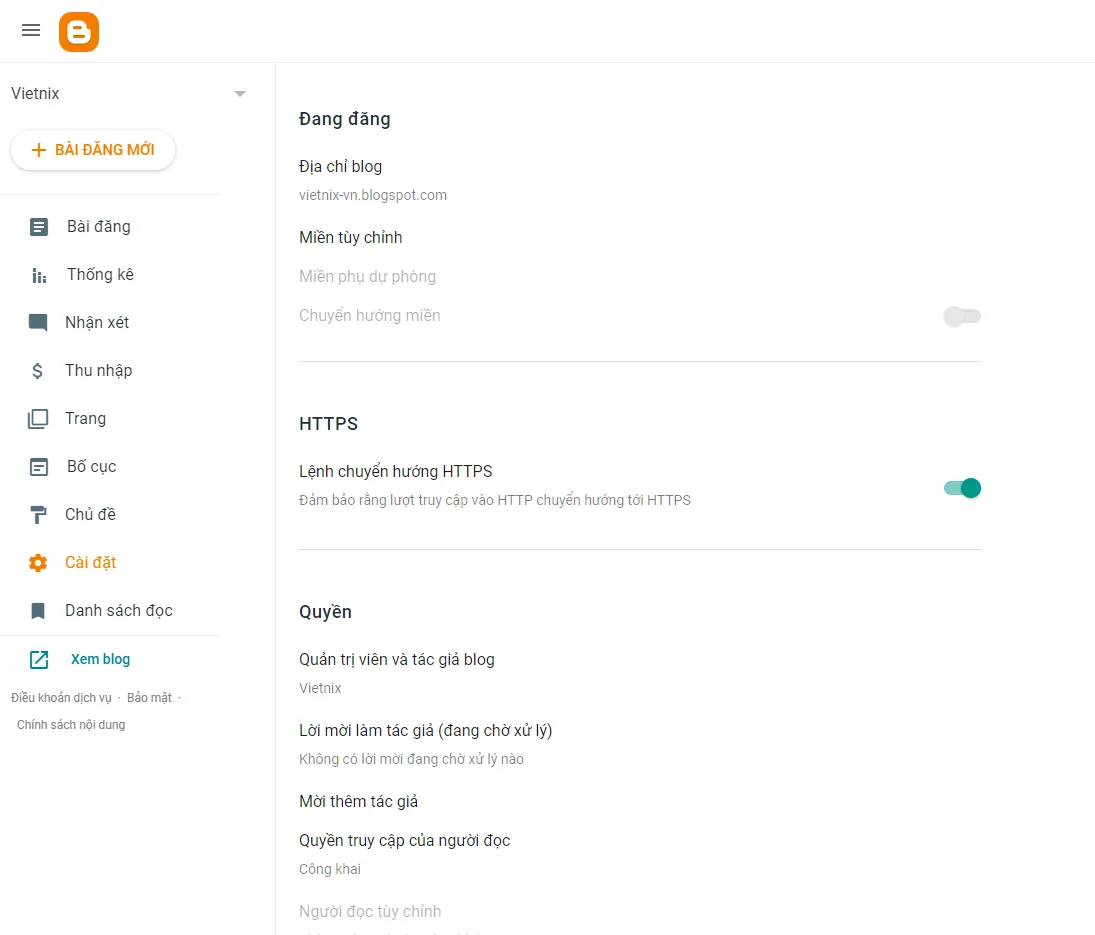Open Điều khoản dịch vụ link

[x=61, y=698]
